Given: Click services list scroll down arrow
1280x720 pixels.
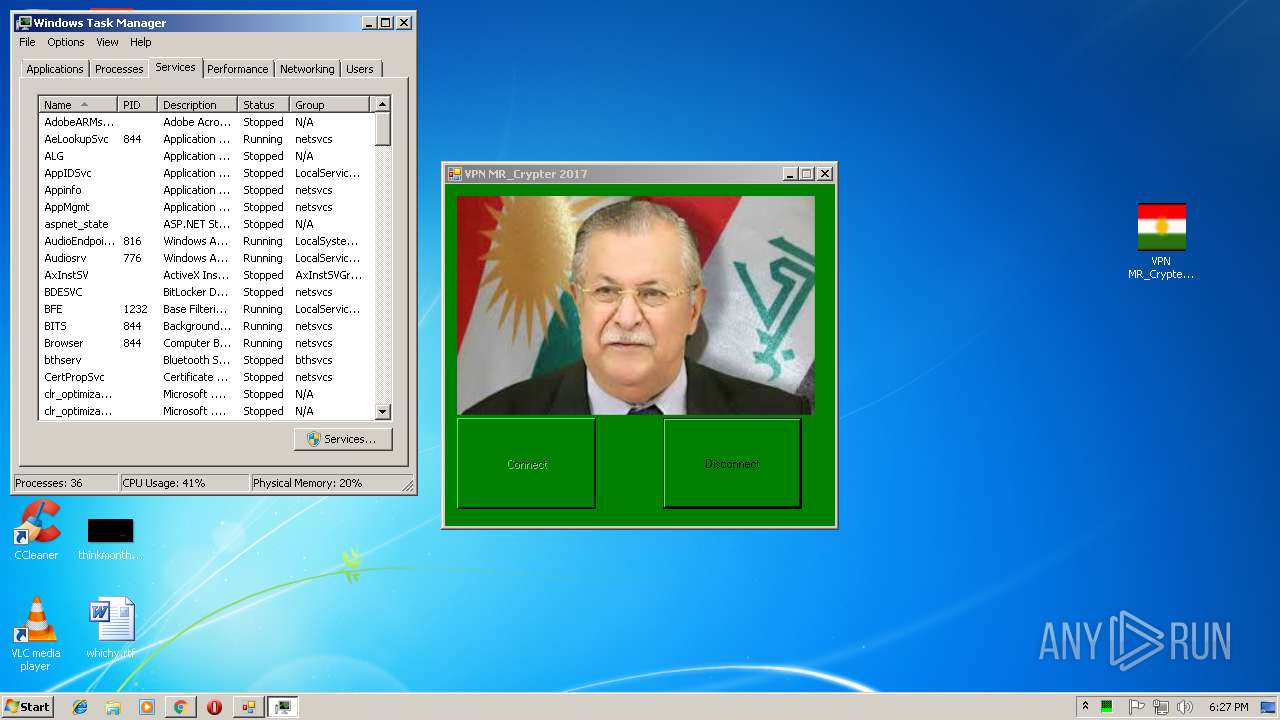Looking at the screenshot, I should point(382,411).
